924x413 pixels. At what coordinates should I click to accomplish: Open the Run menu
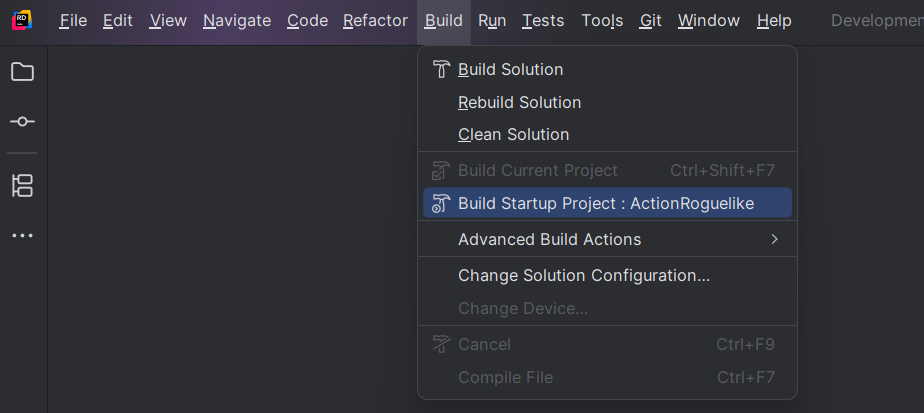[x=492, y=20]
